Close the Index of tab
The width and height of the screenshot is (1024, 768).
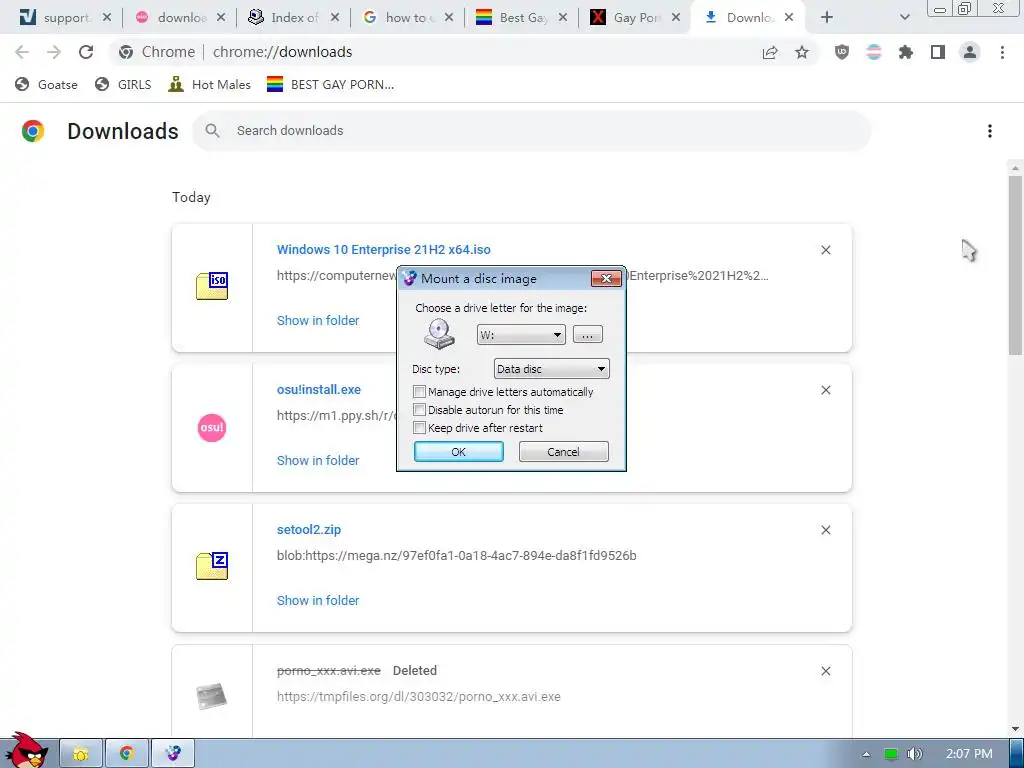point(335,18)
